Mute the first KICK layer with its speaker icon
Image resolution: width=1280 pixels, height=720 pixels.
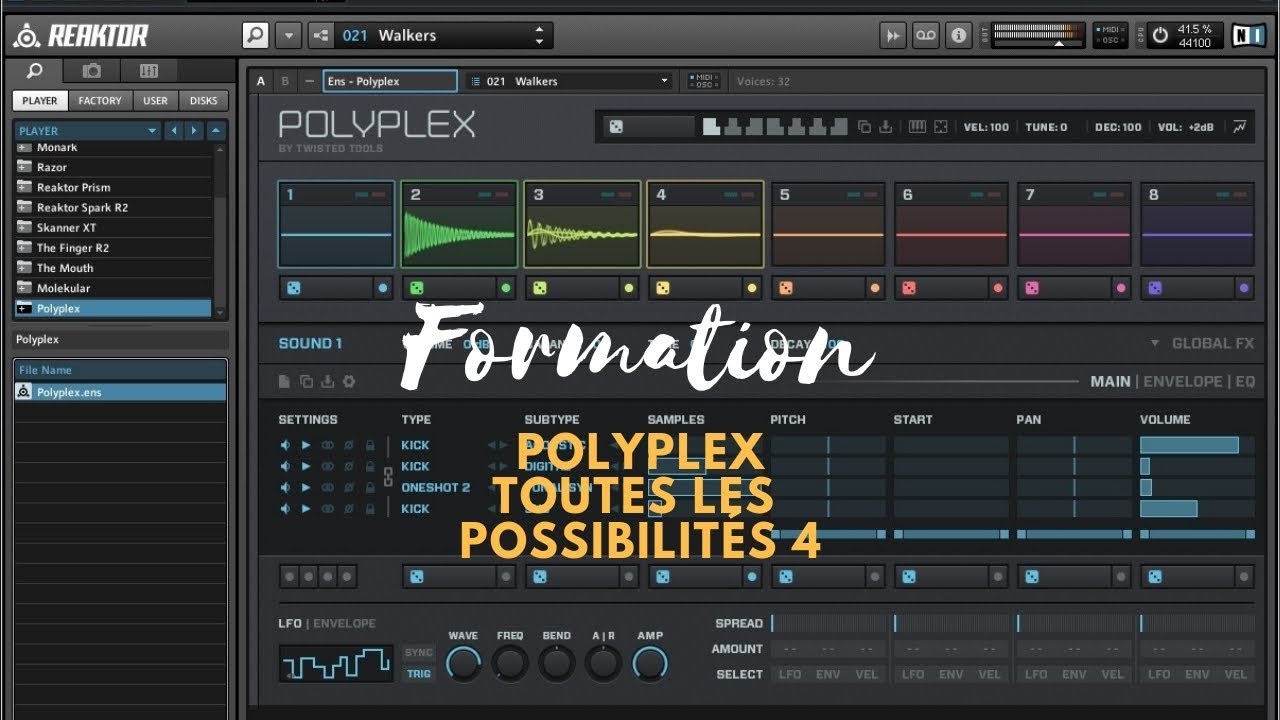pyautogui.click(x=285, y=445)
